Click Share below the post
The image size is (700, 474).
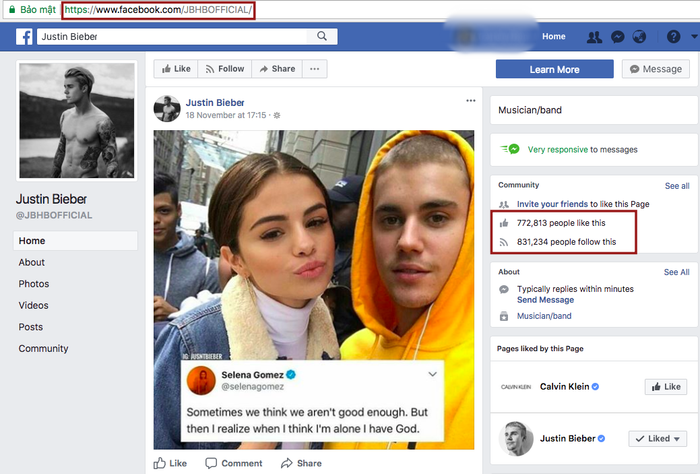[x=301, y=463]
